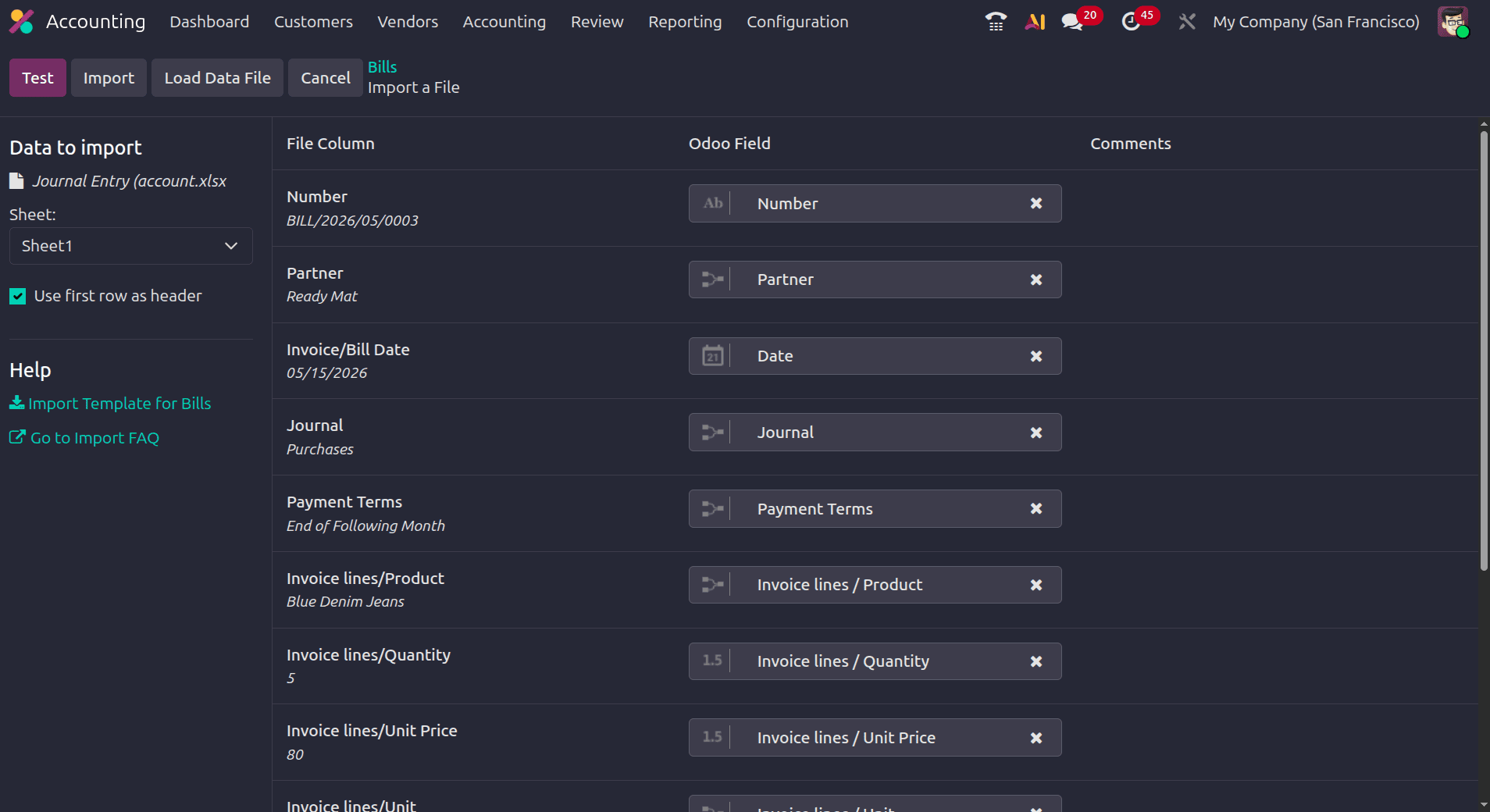The image size is (1490, 812).
Task: Click the 1.5 numeric icon for Quantity
Action: 712,661
